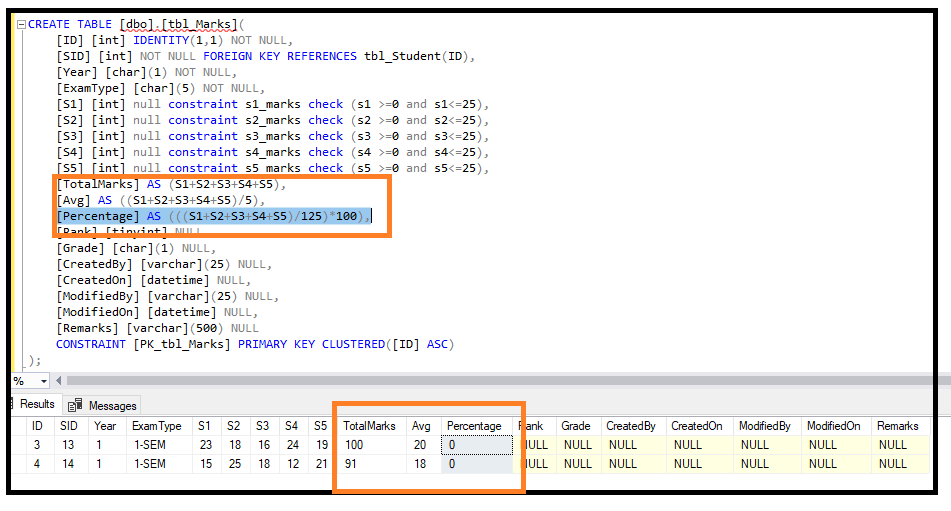Viewport: 951px width, 511px height.
Task: Select the Avg column header
Action: [x=421, y=426]
